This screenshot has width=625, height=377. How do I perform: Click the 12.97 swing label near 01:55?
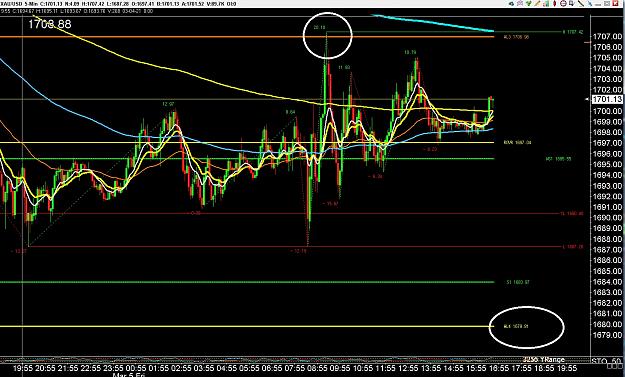(168, 104)
